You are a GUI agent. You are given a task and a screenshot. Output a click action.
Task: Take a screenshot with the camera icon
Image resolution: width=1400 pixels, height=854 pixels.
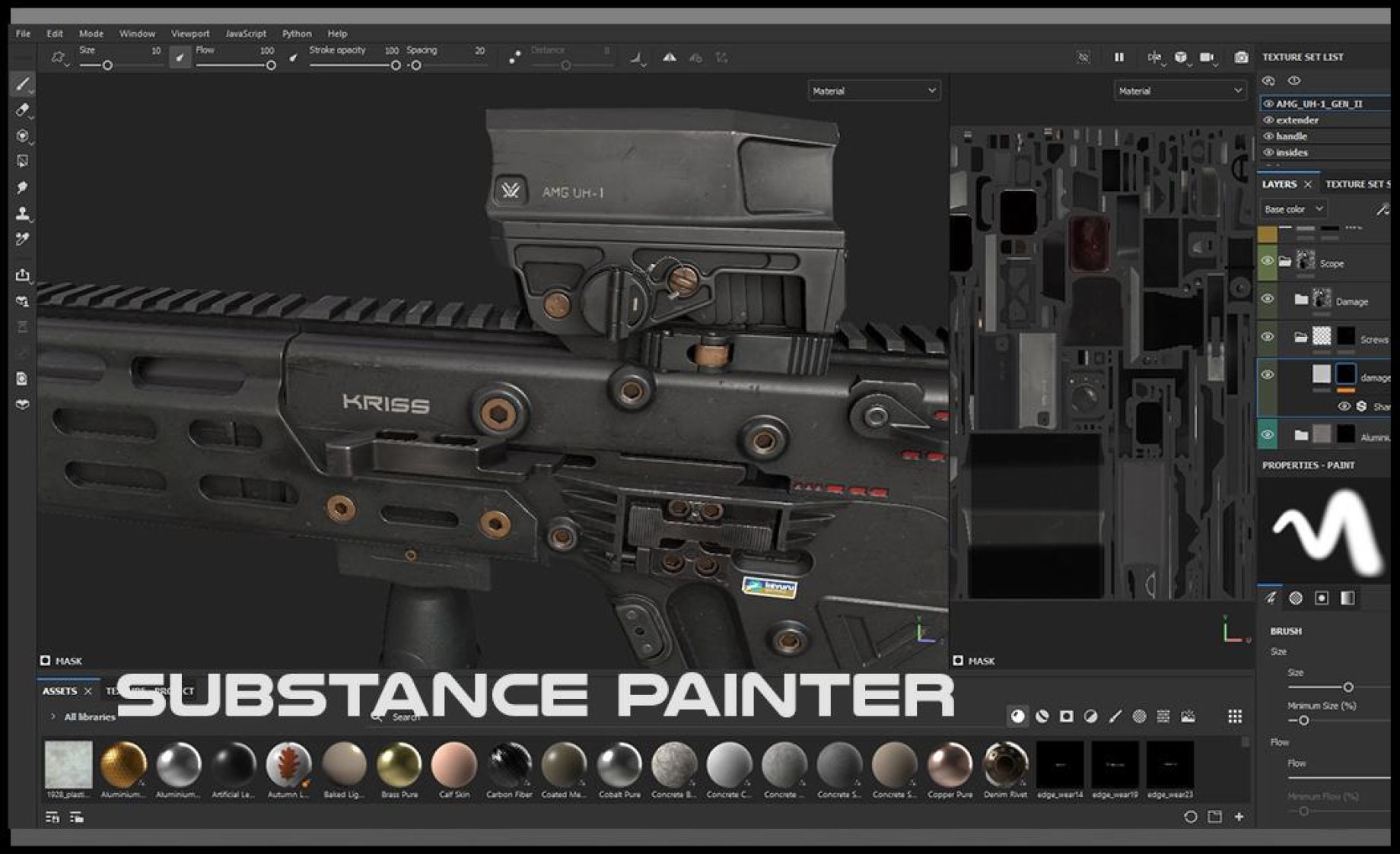point(1241,57)
